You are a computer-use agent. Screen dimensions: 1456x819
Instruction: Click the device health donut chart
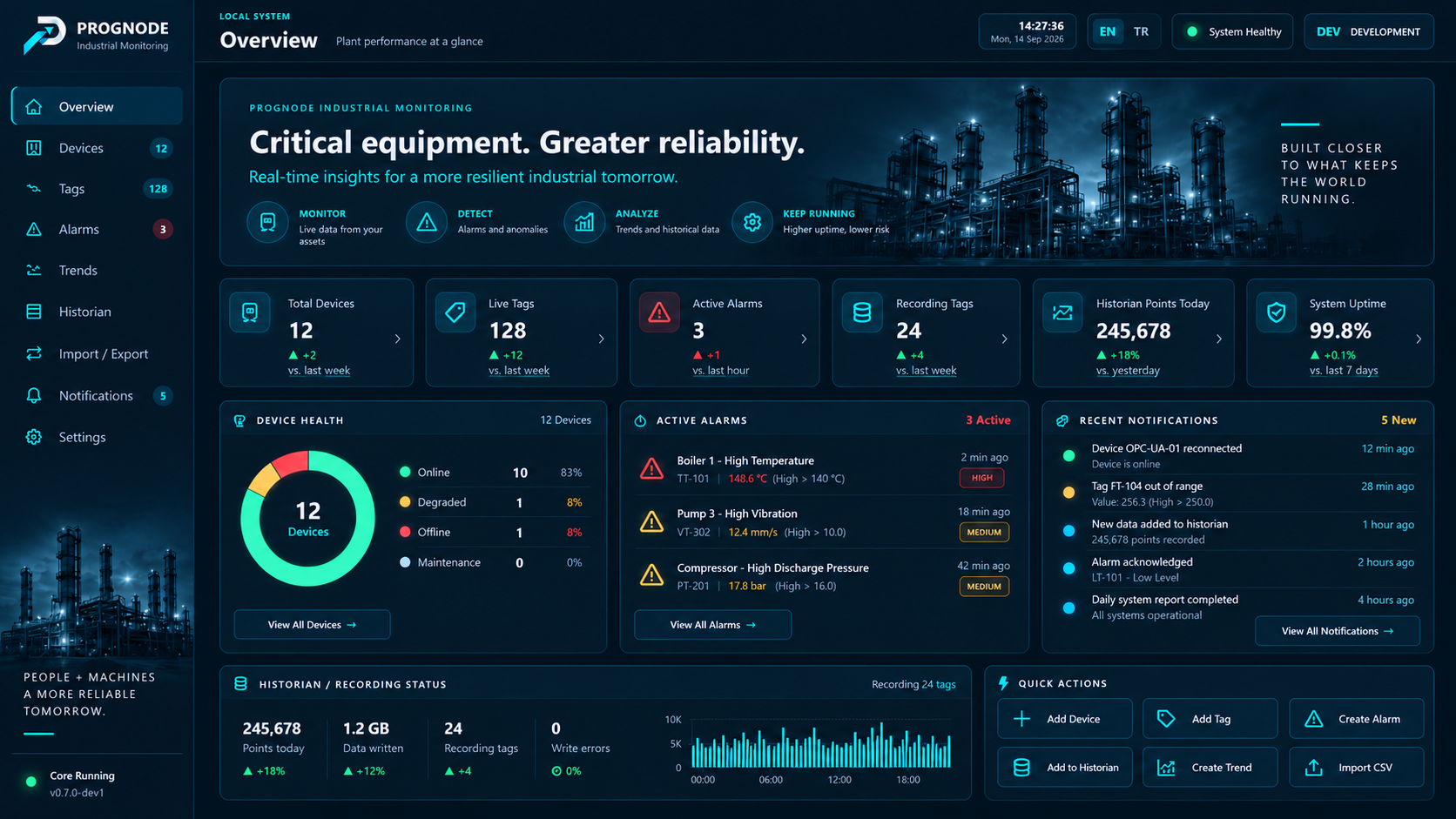tap(307, 519)
